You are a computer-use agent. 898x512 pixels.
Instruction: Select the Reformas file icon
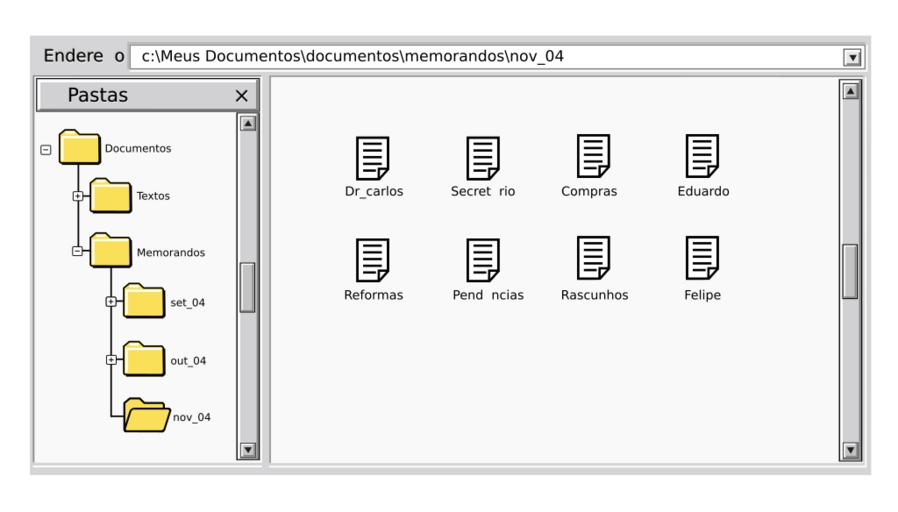click(373, 260)
